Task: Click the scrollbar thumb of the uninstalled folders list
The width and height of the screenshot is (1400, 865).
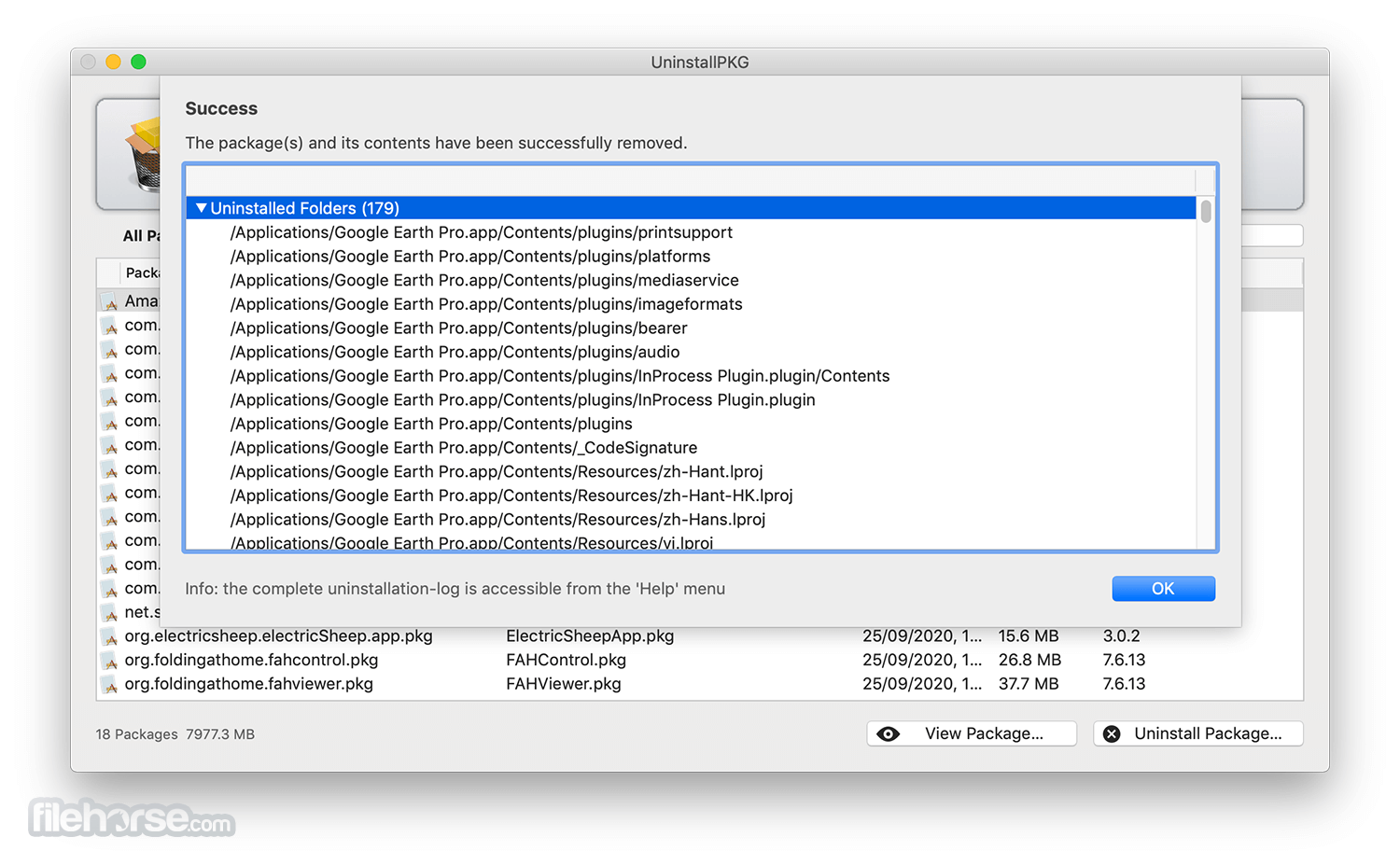Action: pyautogui.click(x=1206, y=211)
